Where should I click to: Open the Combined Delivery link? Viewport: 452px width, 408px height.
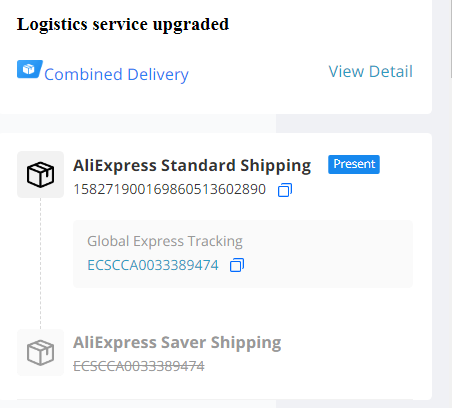(x=116, y=74)
